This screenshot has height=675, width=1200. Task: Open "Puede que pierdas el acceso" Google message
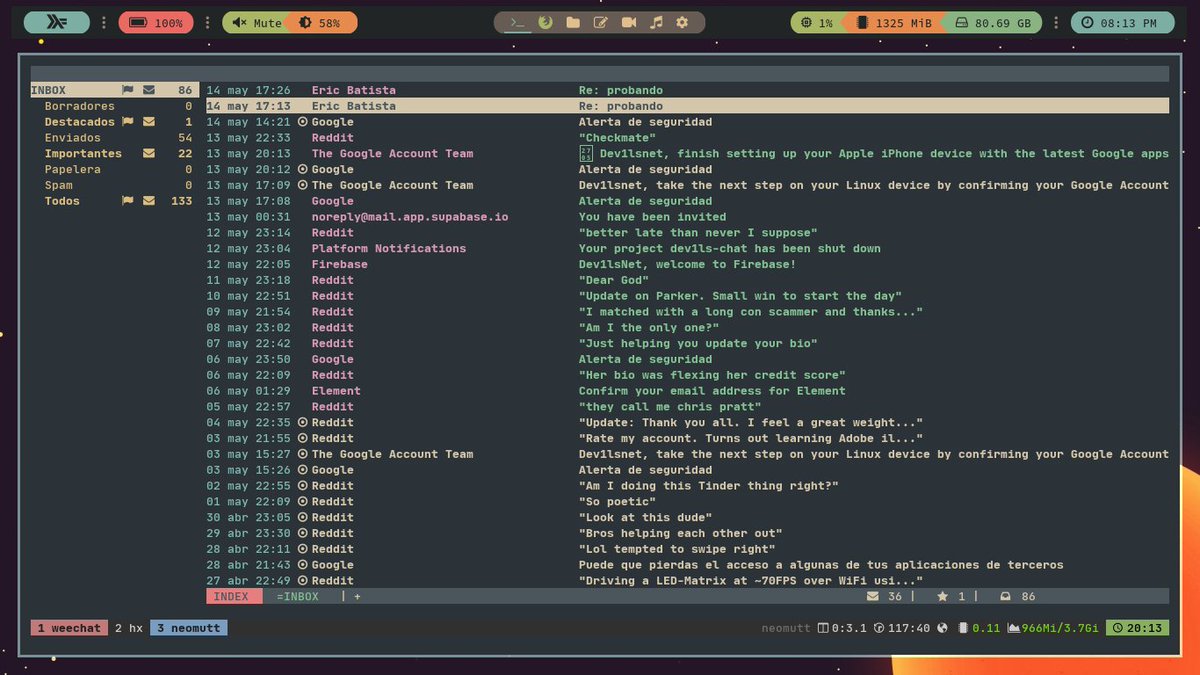click(x=687, y=565)
